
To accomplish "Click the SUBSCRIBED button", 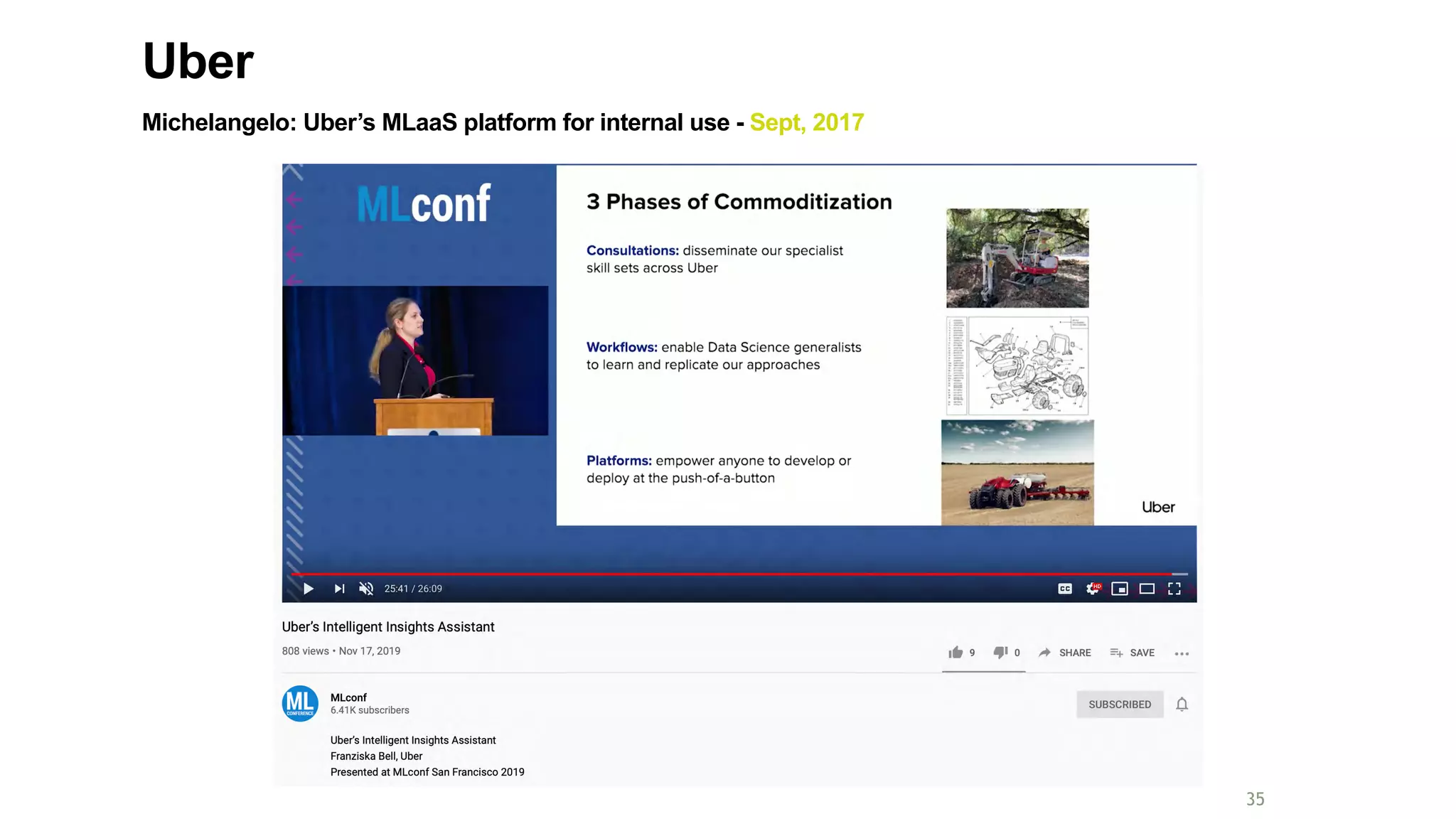I will point(1120,705).
